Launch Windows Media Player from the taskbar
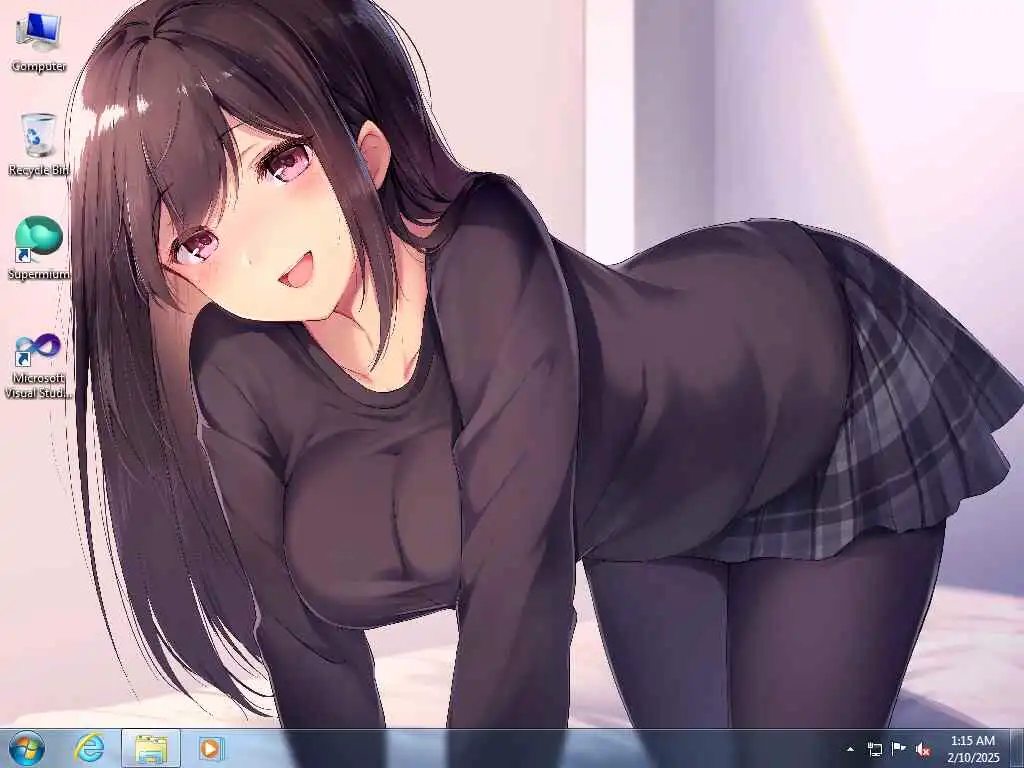Viewport: 1024px width, 768px height. (x=211, y=748)
